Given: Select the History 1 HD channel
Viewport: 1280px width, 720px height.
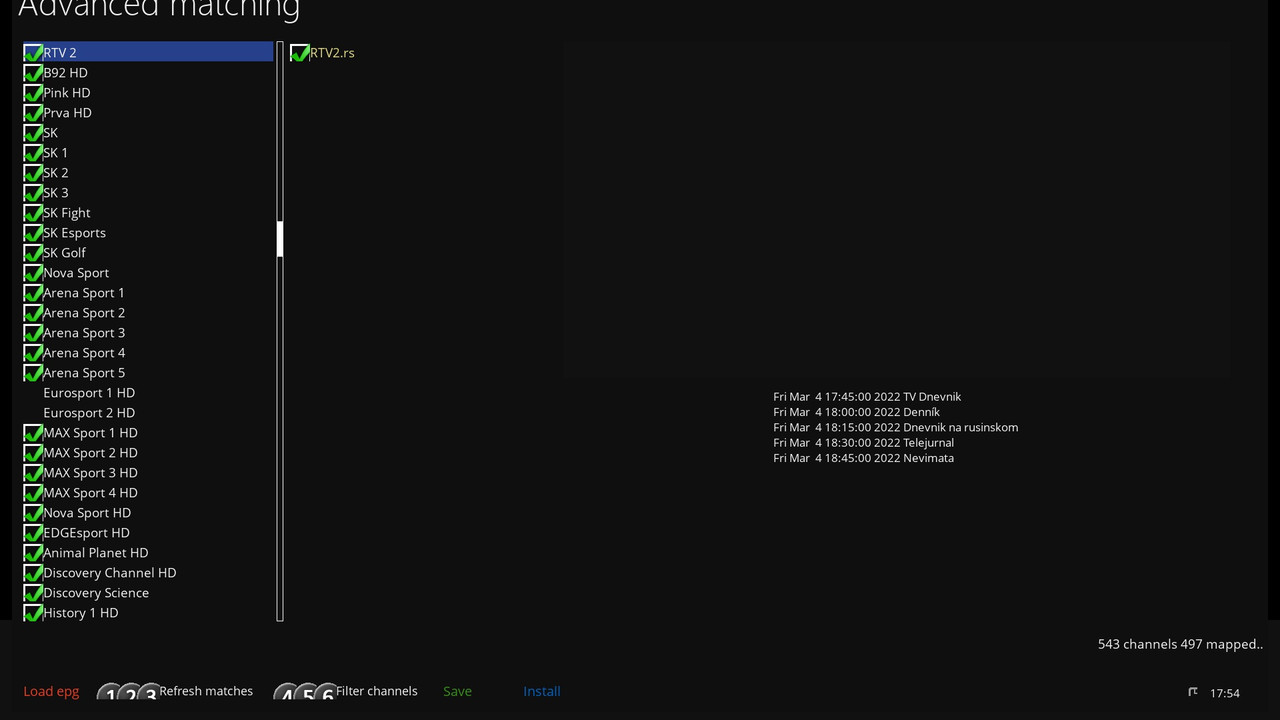Looking at the screenshot, I should pyautogui.click(x=148, y=612).
